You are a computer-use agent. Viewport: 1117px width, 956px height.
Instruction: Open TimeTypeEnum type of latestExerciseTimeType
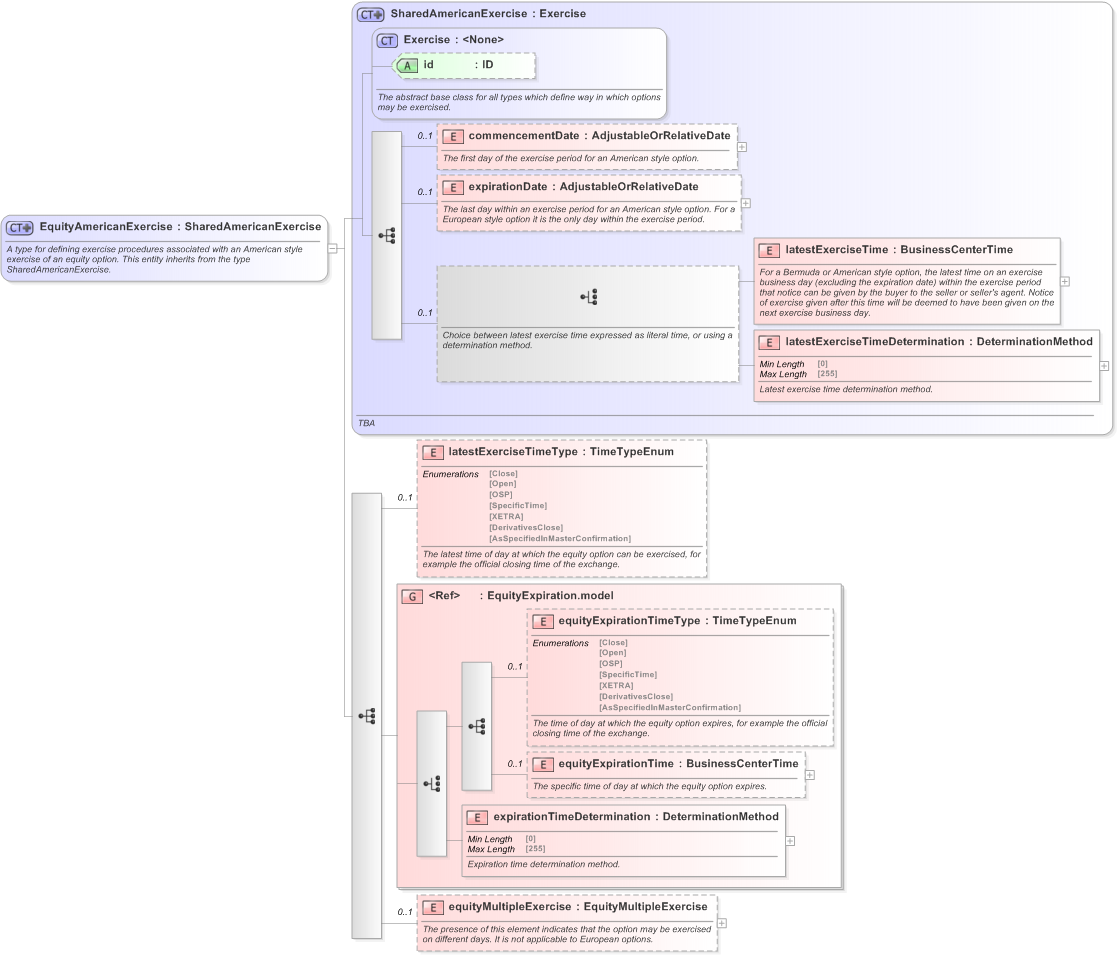click(631, 452)
